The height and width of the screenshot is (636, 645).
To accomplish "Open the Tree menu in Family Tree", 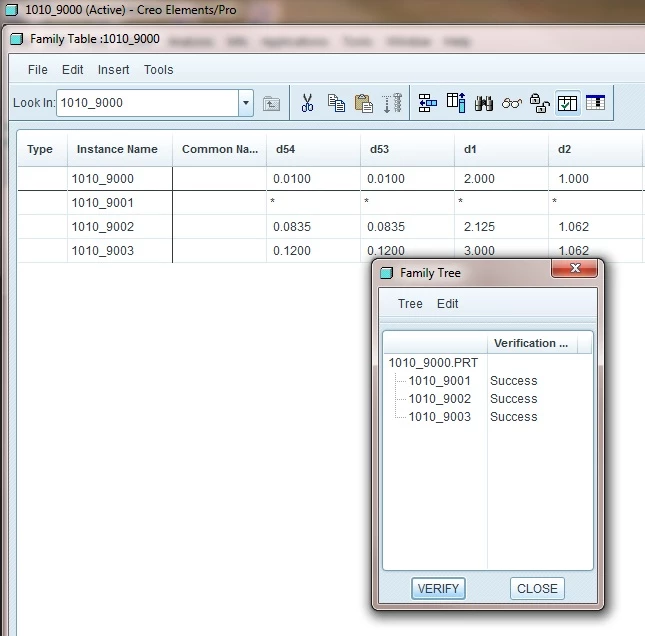I will (x=410, y=304).
